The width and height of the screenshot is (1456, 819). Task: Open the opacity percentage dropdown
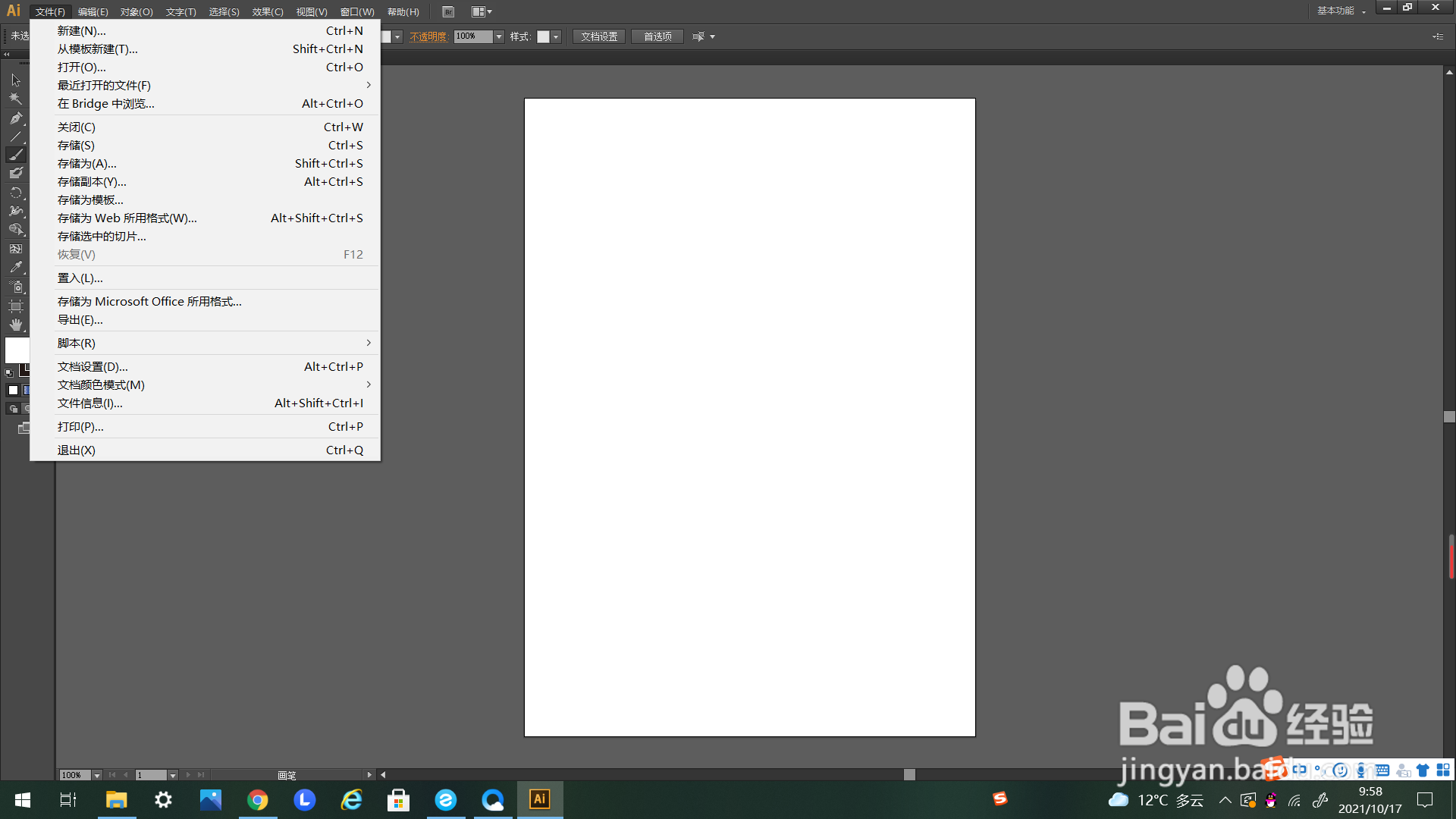(x=499, y=36)
